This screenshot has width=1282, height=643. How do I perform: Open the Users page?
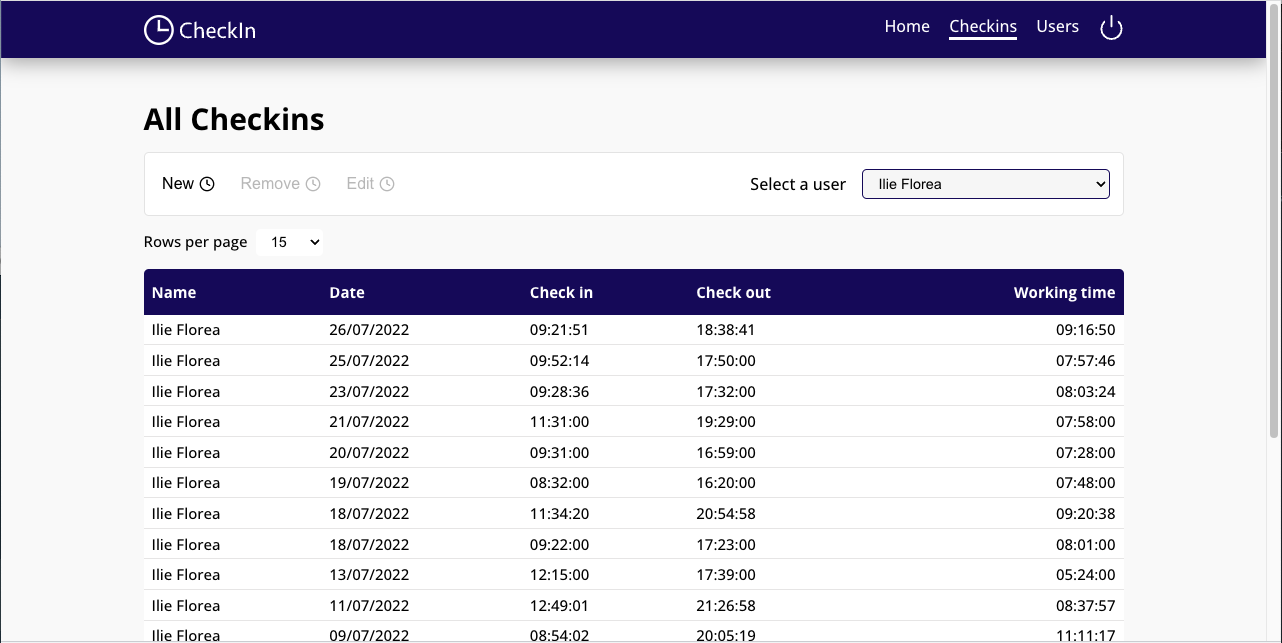[1057, 26]
